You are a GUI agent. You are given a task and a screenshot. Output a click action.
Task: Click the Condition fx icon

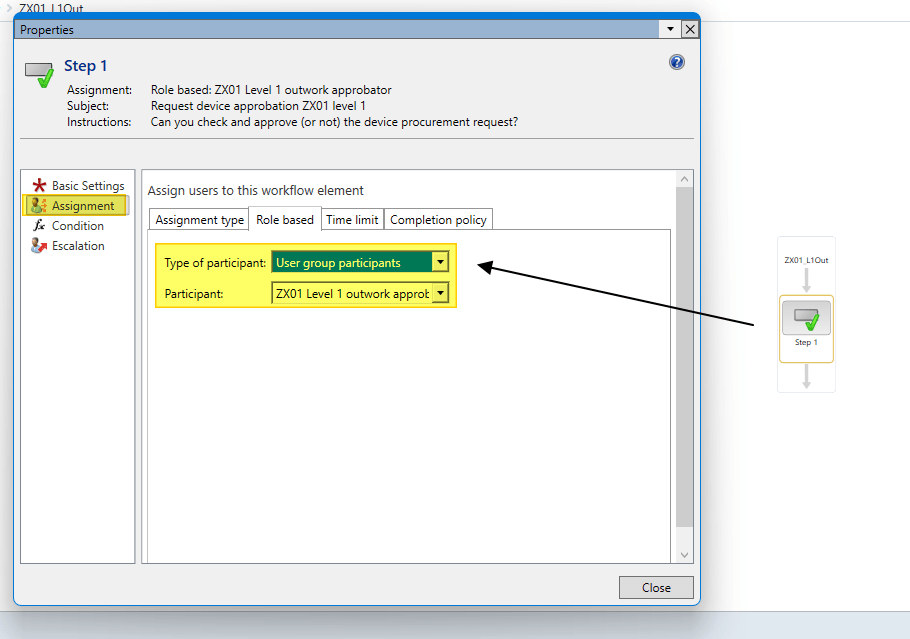pos(39,226)
